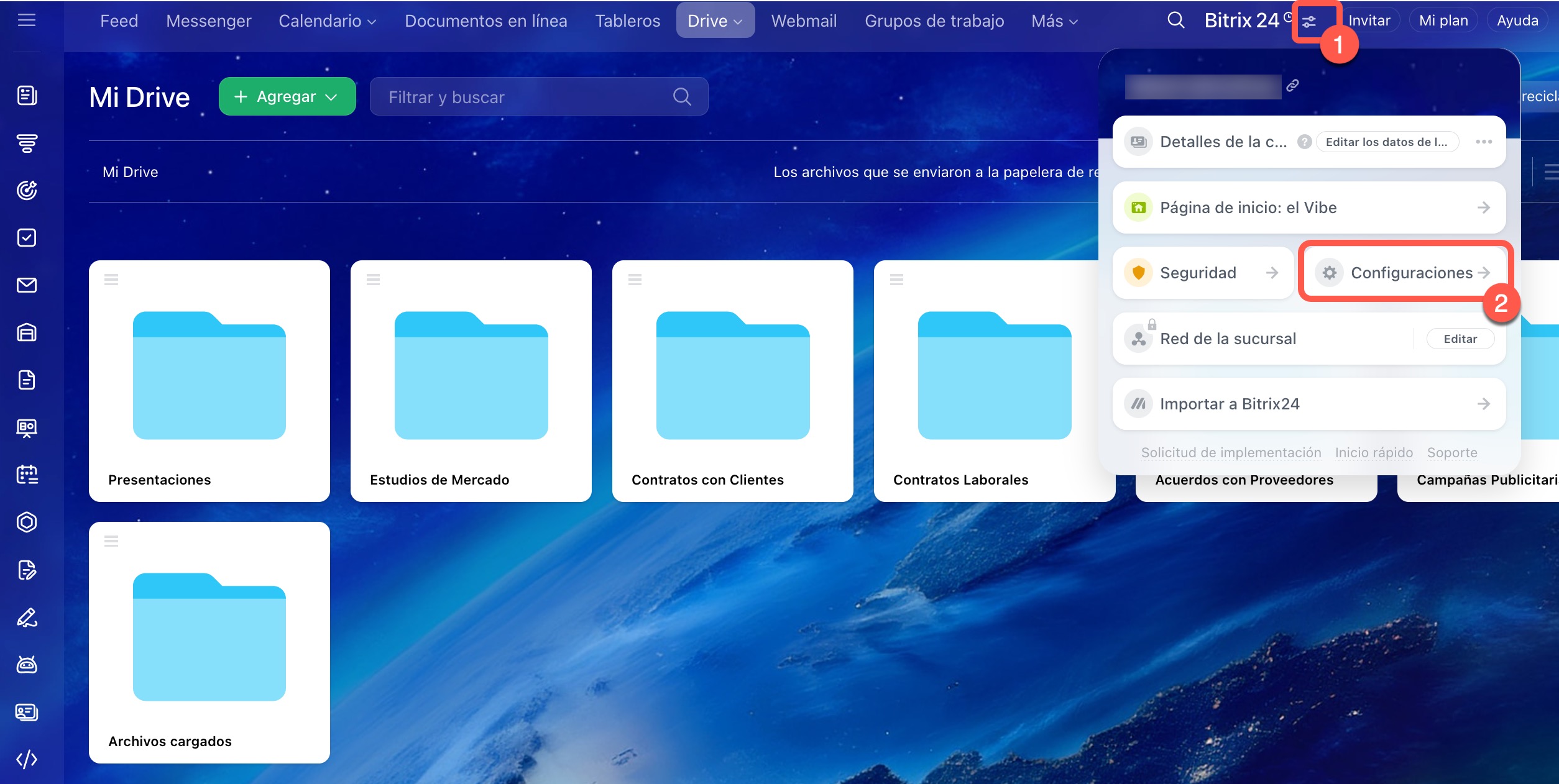This screenshot has height=784, width=1559.
Task: Open the hamburger menu icon
Action: (x=26, y=21)
